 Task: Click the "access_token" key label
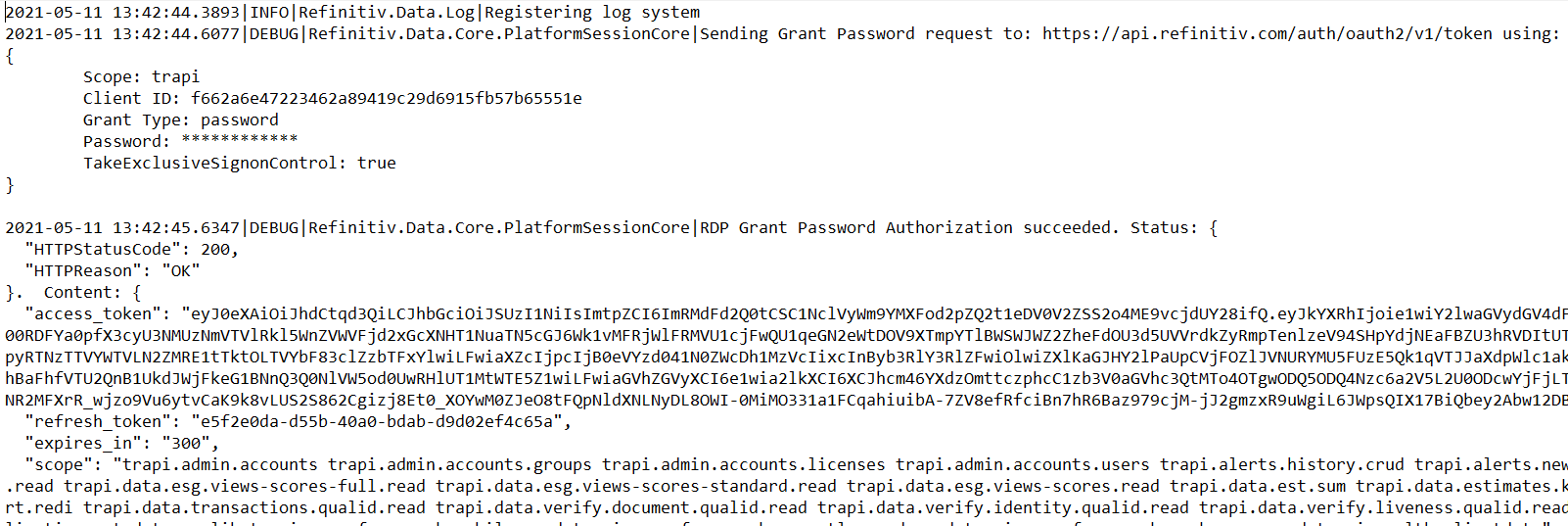pyautogui.click(x=92, y=313)
